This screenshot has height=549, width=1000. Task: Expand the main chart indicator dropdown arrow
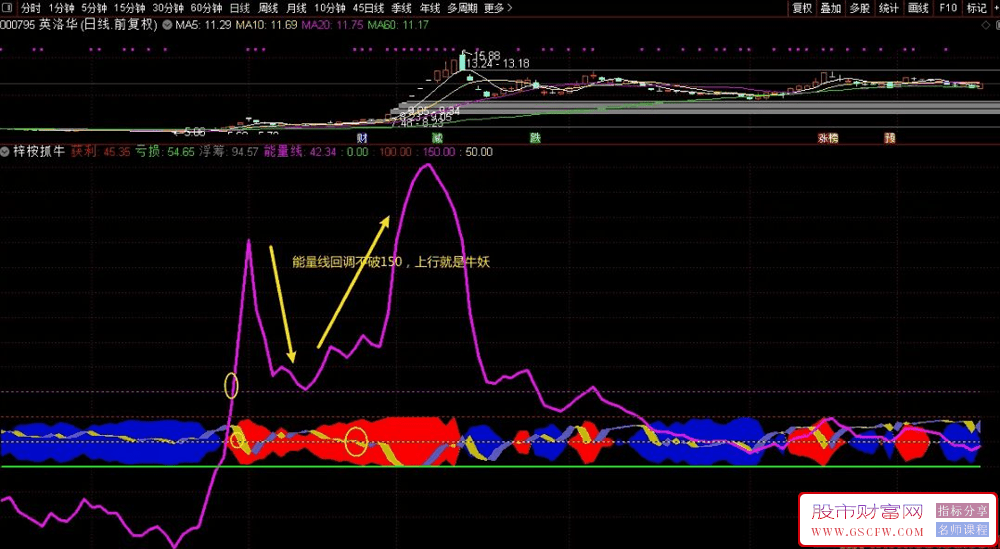(x=167, y=26)
